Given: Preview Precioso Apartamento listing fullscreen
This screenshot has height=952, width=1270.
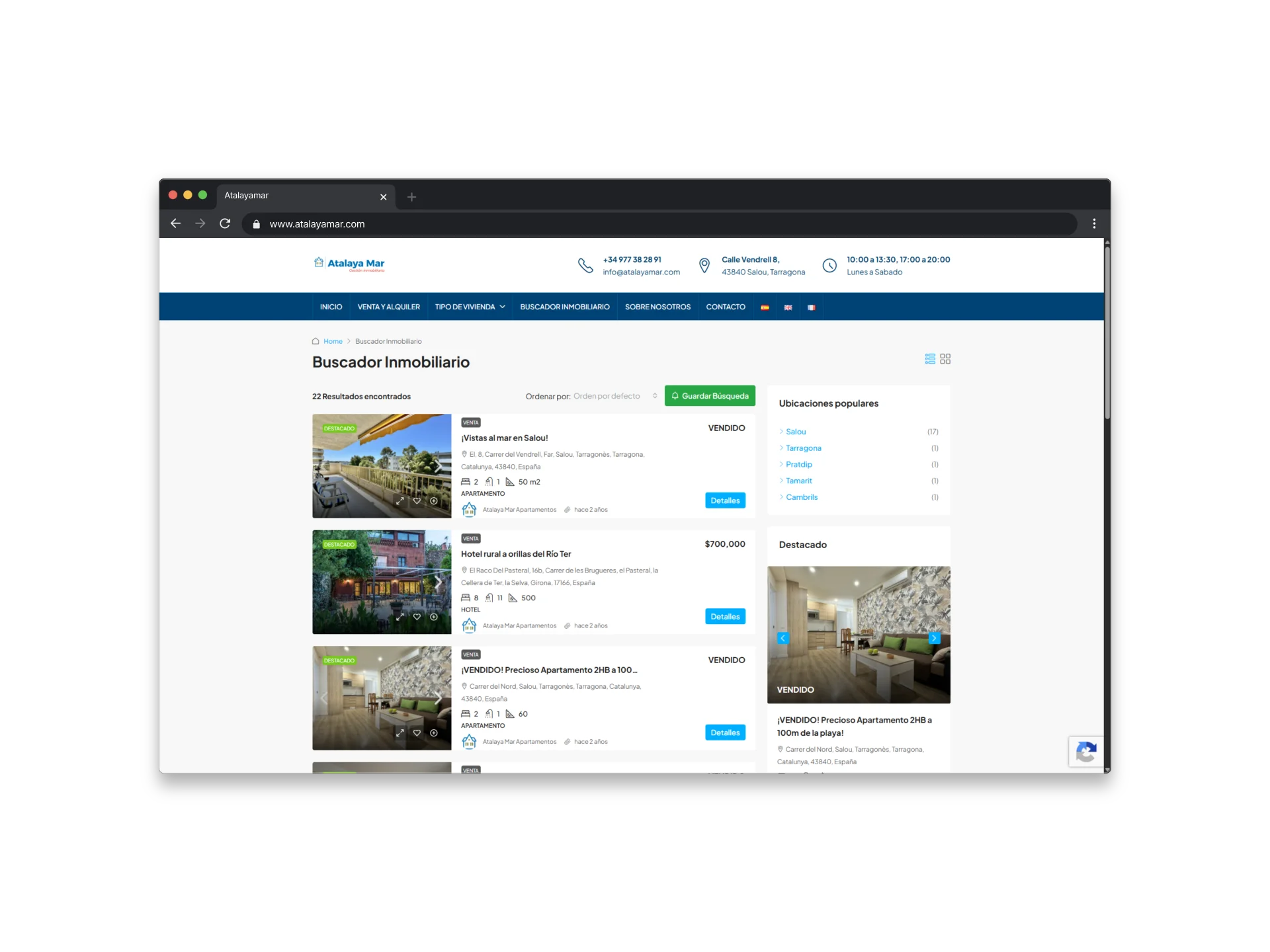Looking at the screenshot, I should pyautogui.click(x=400, y=733).
